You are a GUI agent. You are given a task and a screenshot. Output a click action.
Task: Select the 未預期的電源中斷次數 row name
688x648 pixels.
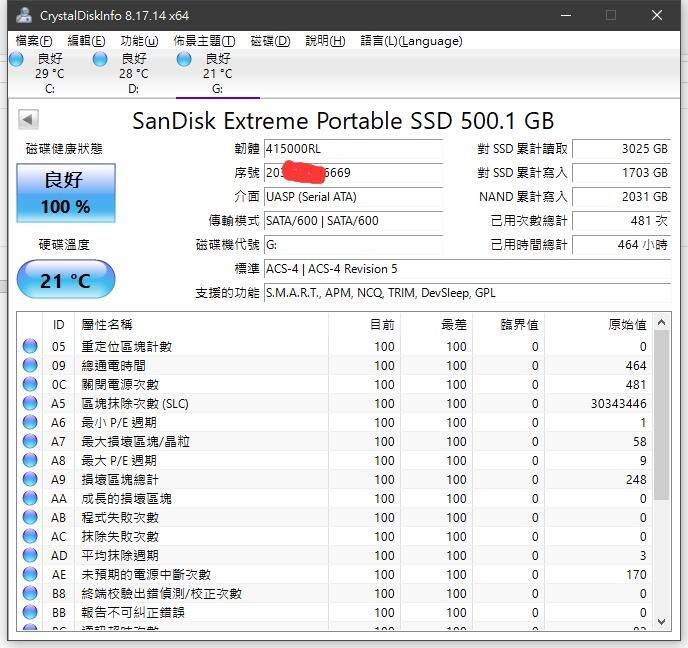[146, 575]
